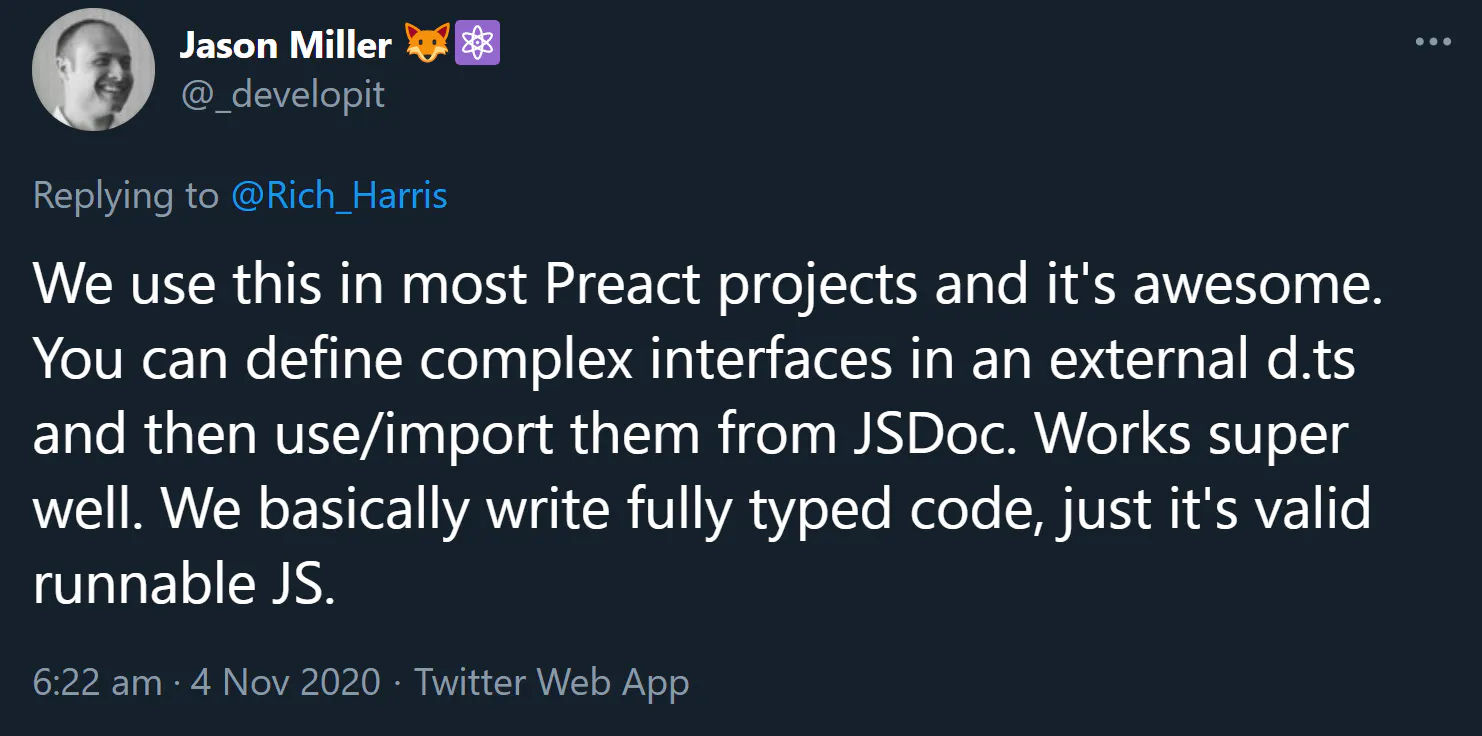Open the tweet's three-dot more options menu
The image size is (1482, 736).
(x=1432, y=42)
